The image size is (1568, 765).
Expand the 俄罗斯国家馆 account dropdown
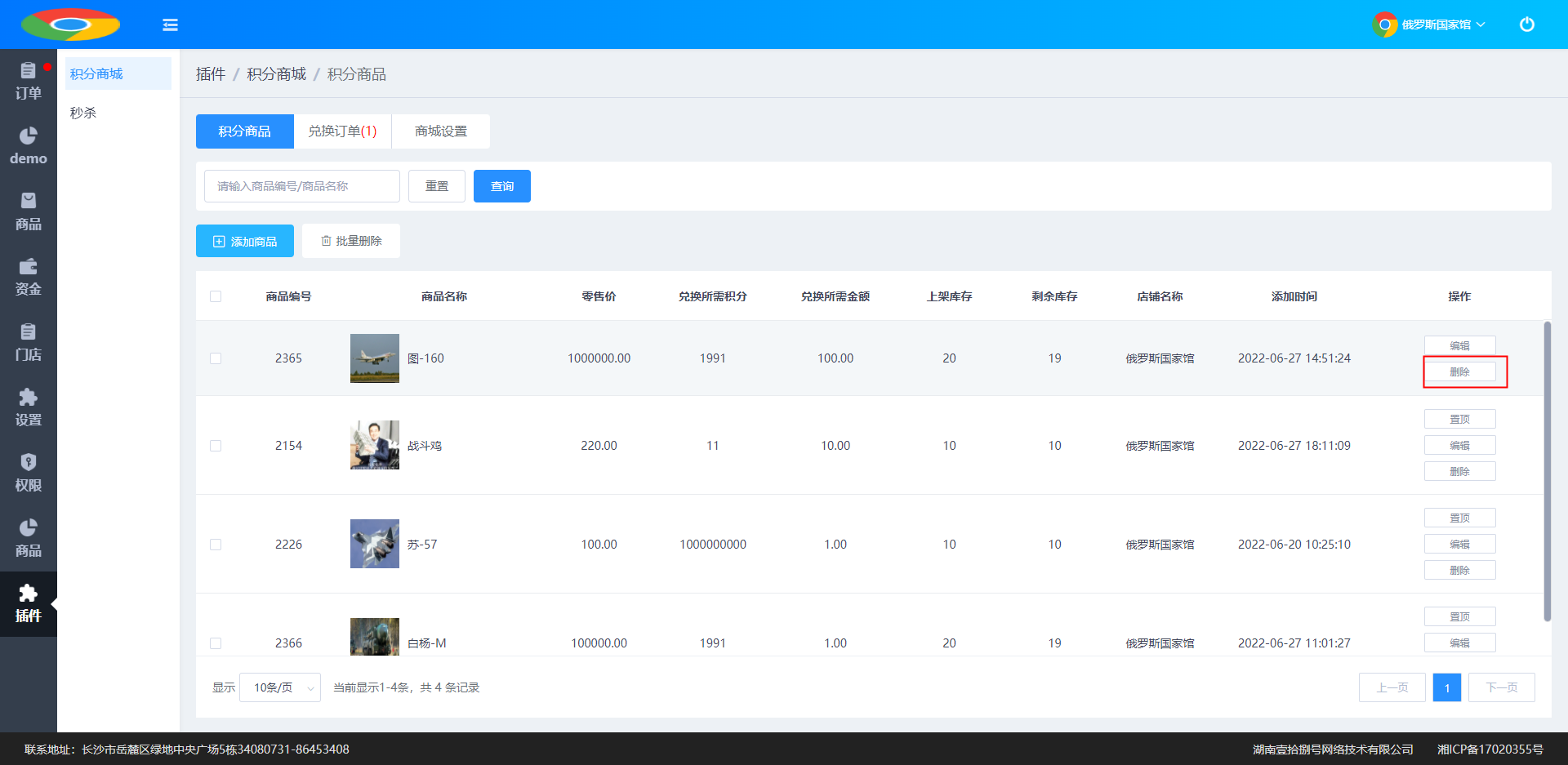[x=1443, y=24]
